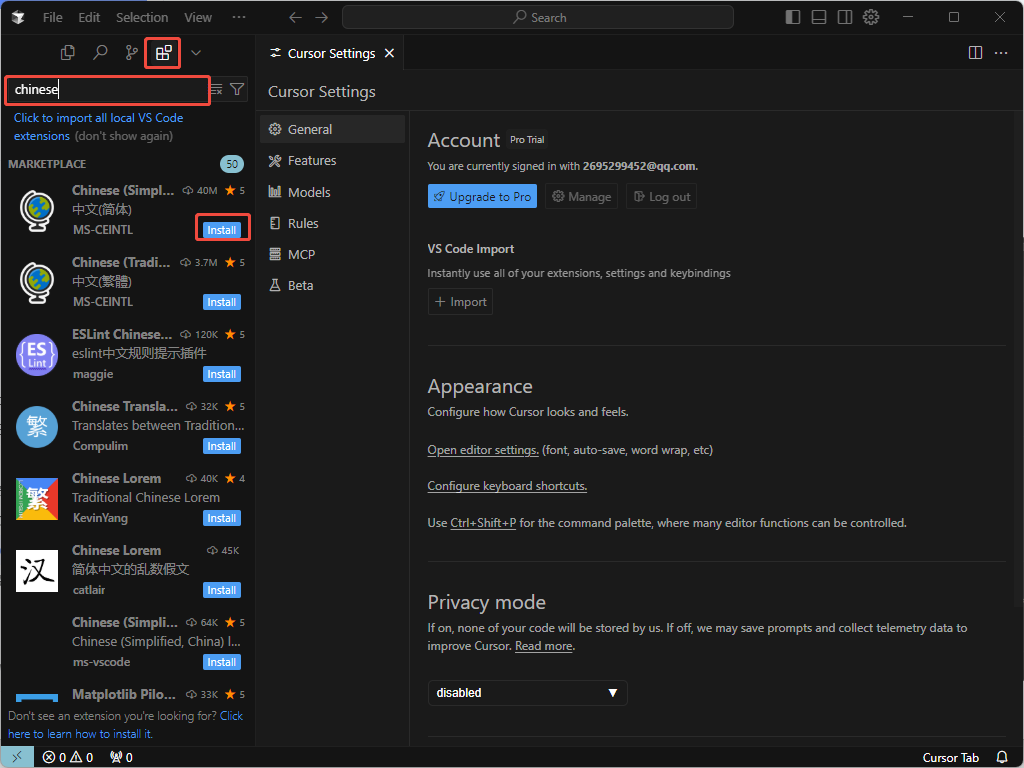This screenshot has width=1024, height=768.
Task: Expand the additional views chevron in sidebar
Action: point(195,53)
